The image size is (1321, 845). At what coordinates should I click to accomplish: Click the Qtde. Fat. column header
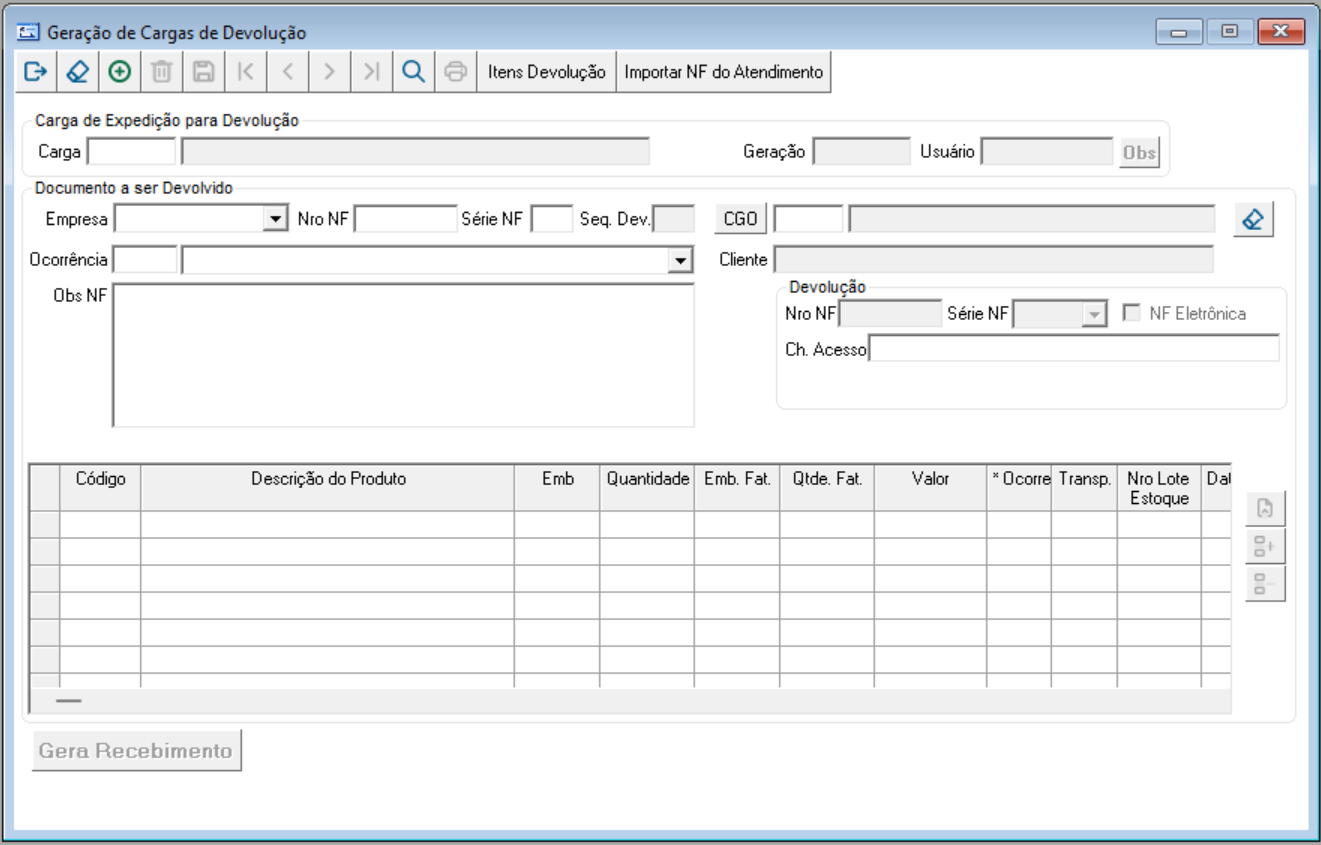tap(827, 487)
